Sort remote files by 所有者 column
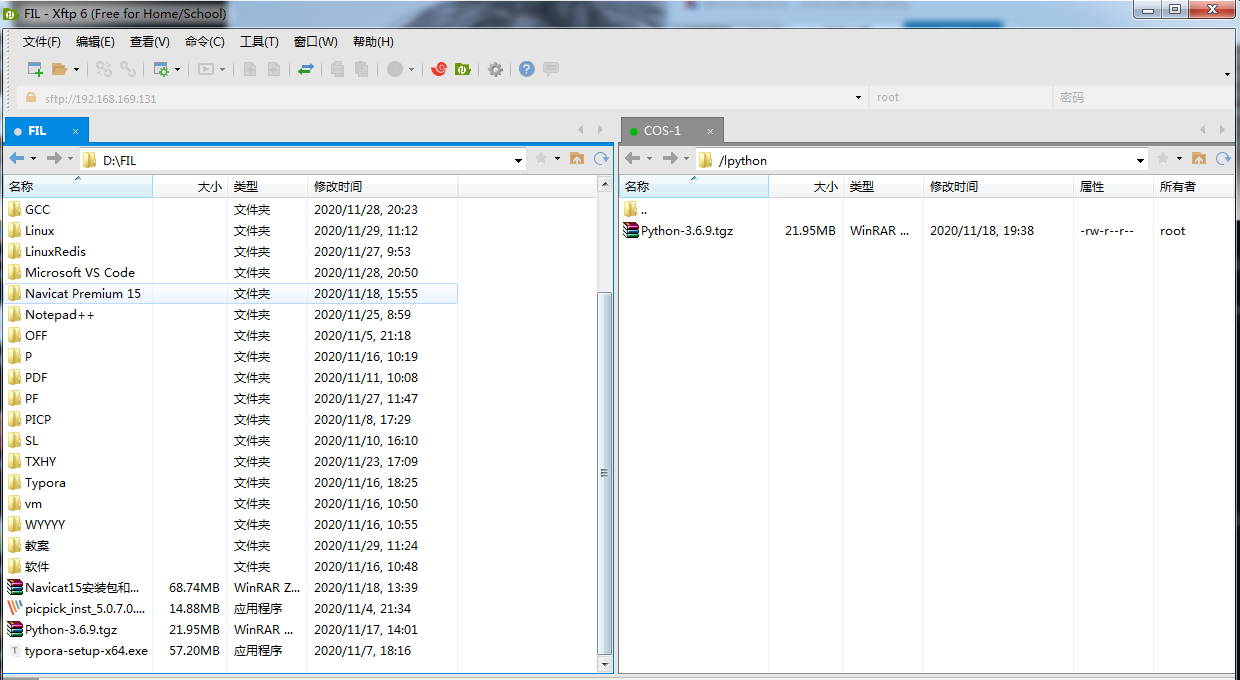The height and width of the screenshot is (680, 1240). coord(1194,187)
